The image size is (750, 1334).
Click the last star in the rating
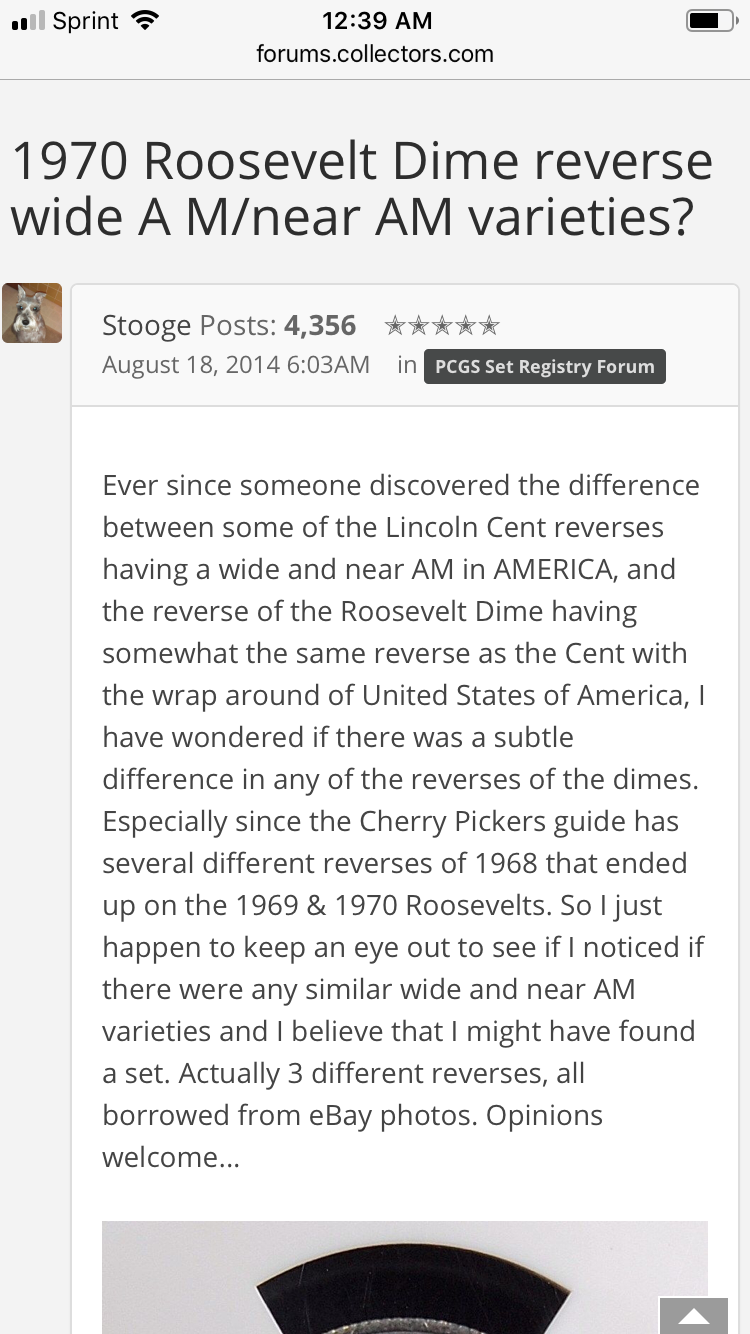coord(489,326)
